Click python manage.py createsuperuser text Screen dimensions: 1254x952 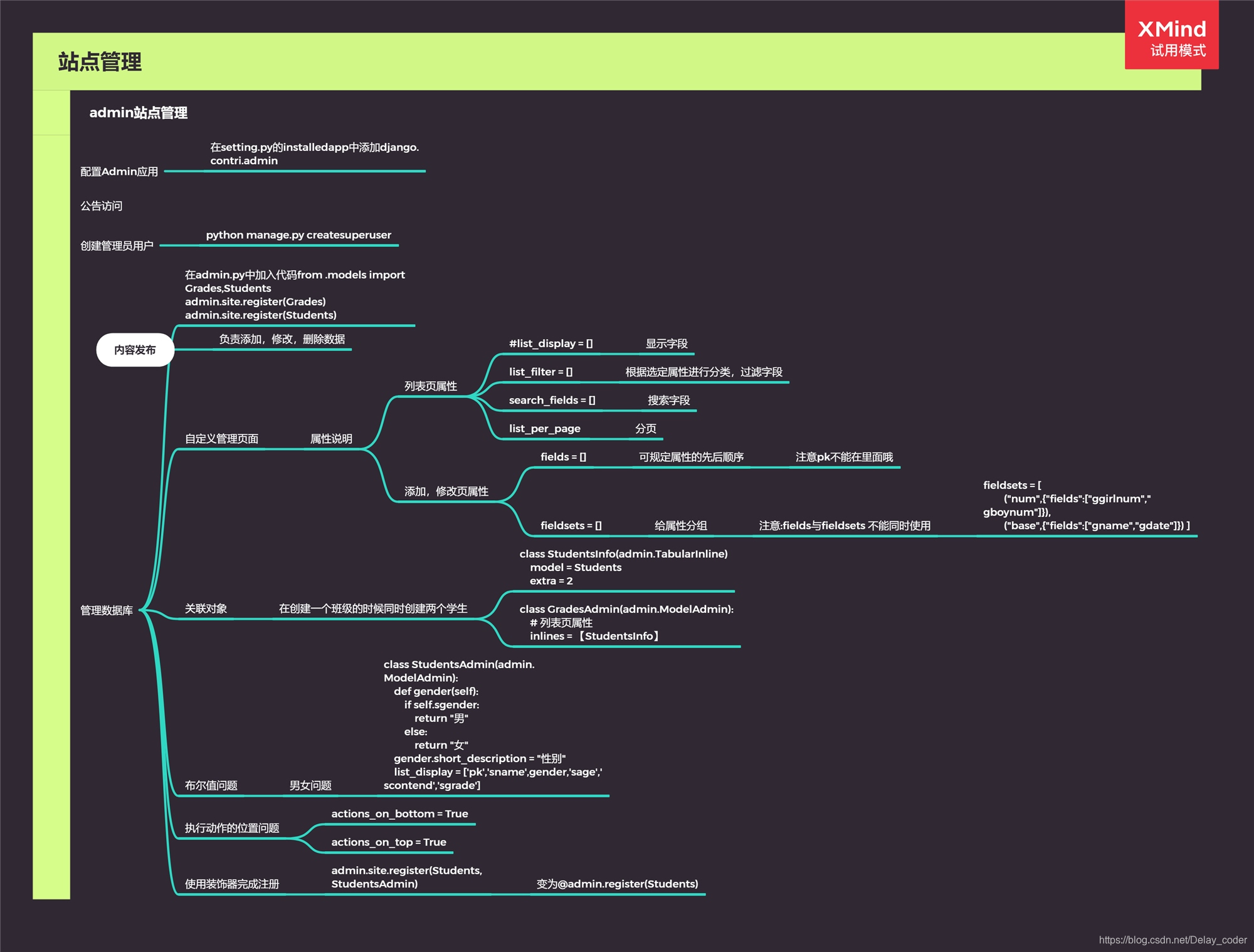point(298,235)
